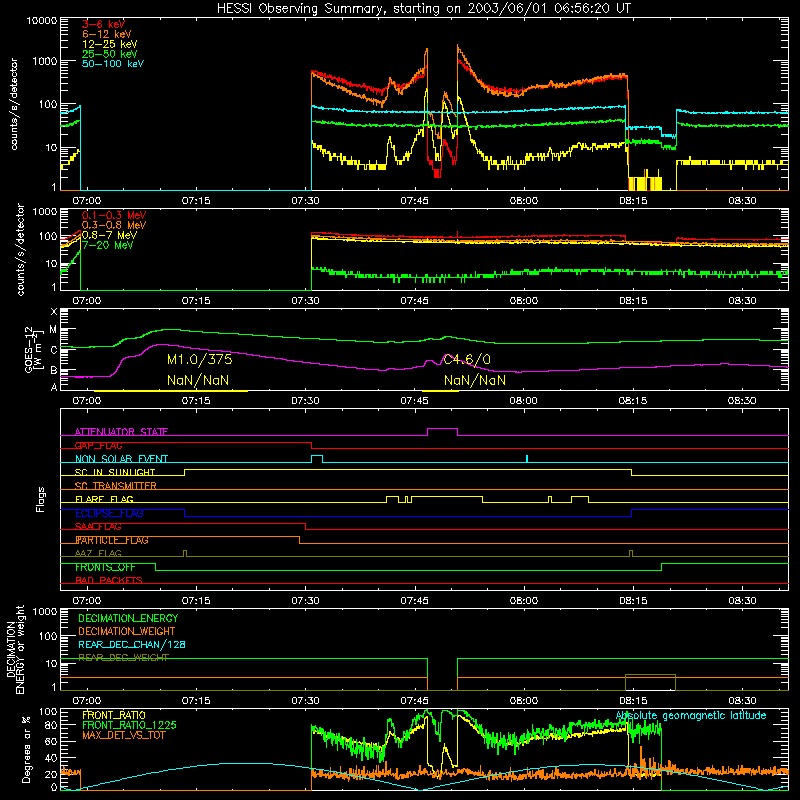Click the M1.0/375 flare annotation
Screen dimensions: 800x800
(199, 360)
